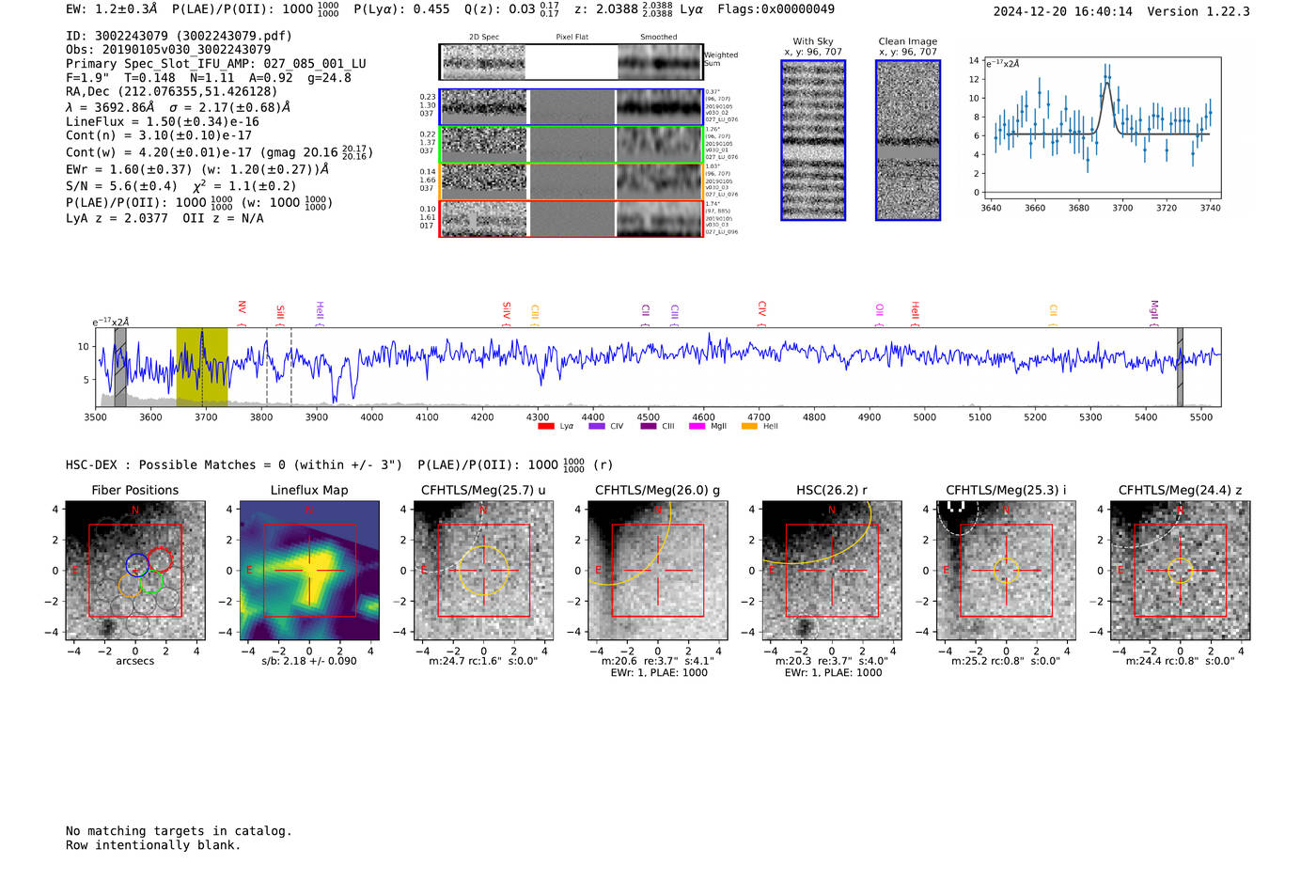Select the green-bordered 2D fiber spectrum row
This screenshot has height=896, width=1316.
coord(571,145)
